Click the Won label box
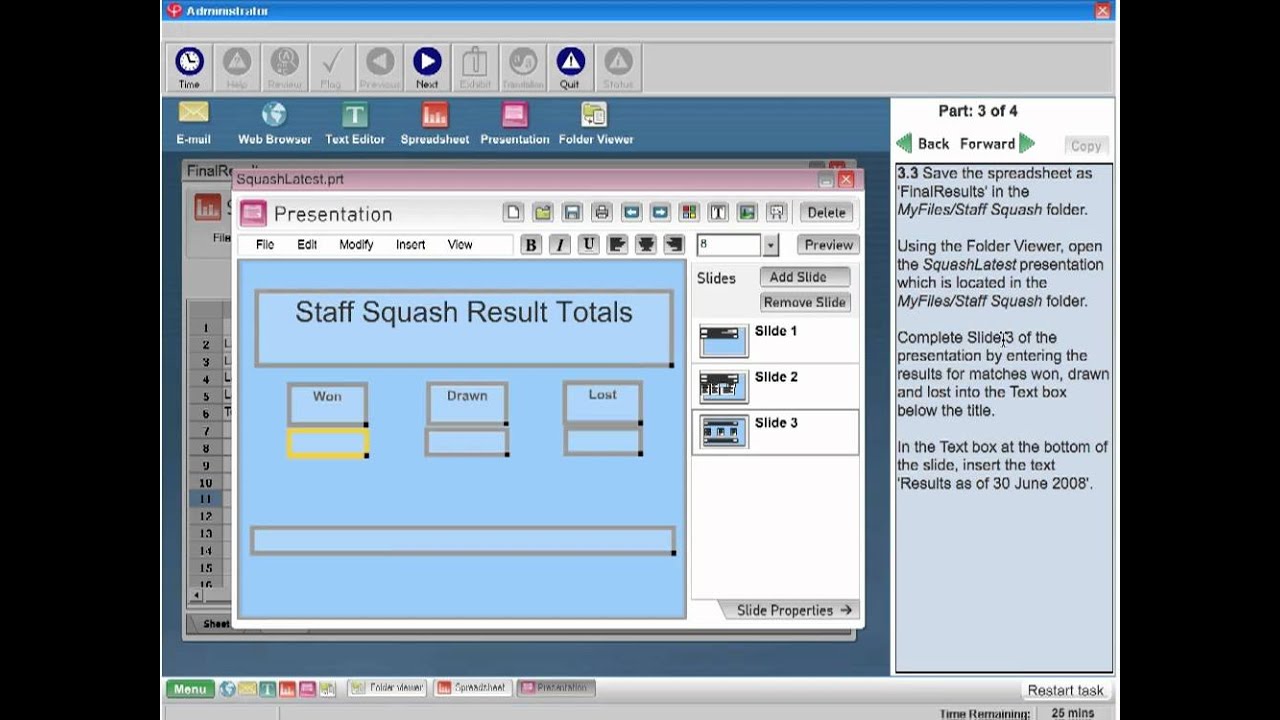 tap(327, 404)
